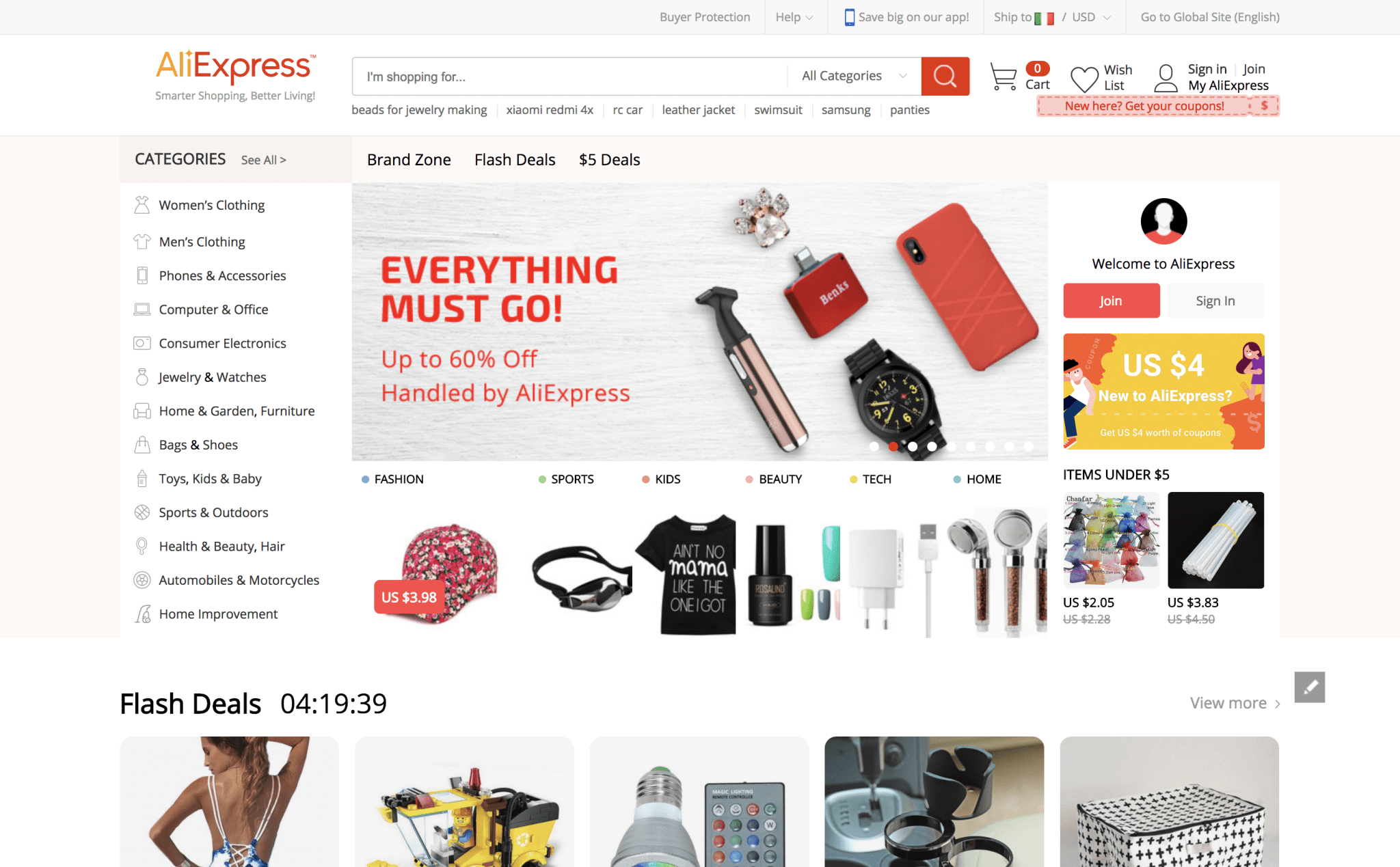Switch to the third banner carousel dot
The width and height of the screenshot is (1400, 867).
pyautogui.click(x=913, y=446)
